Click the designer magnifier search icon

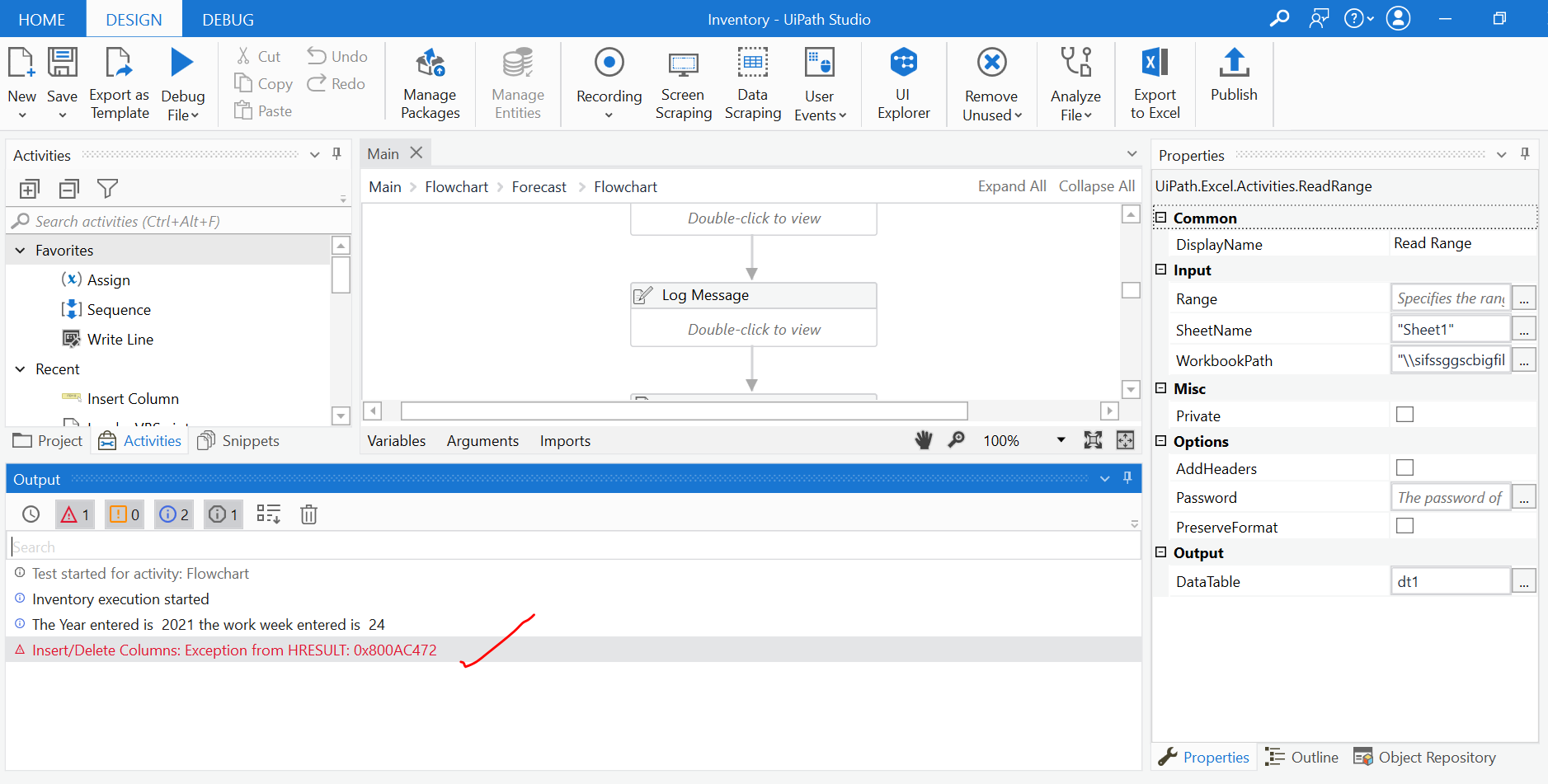(956, 440)
